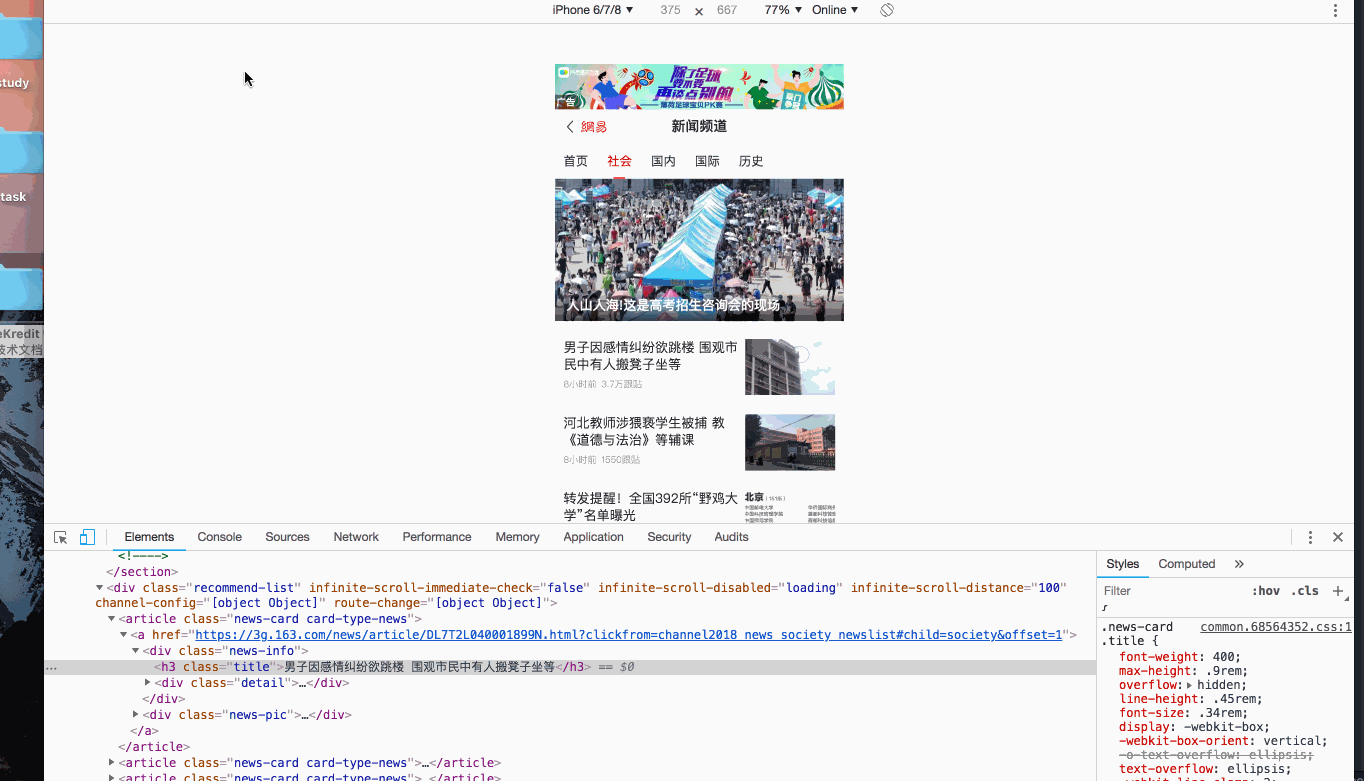The width and height of the screenshot is (1364, 781).
Task: Select the inspect element picker icon
Action: [x=60, y=537]
